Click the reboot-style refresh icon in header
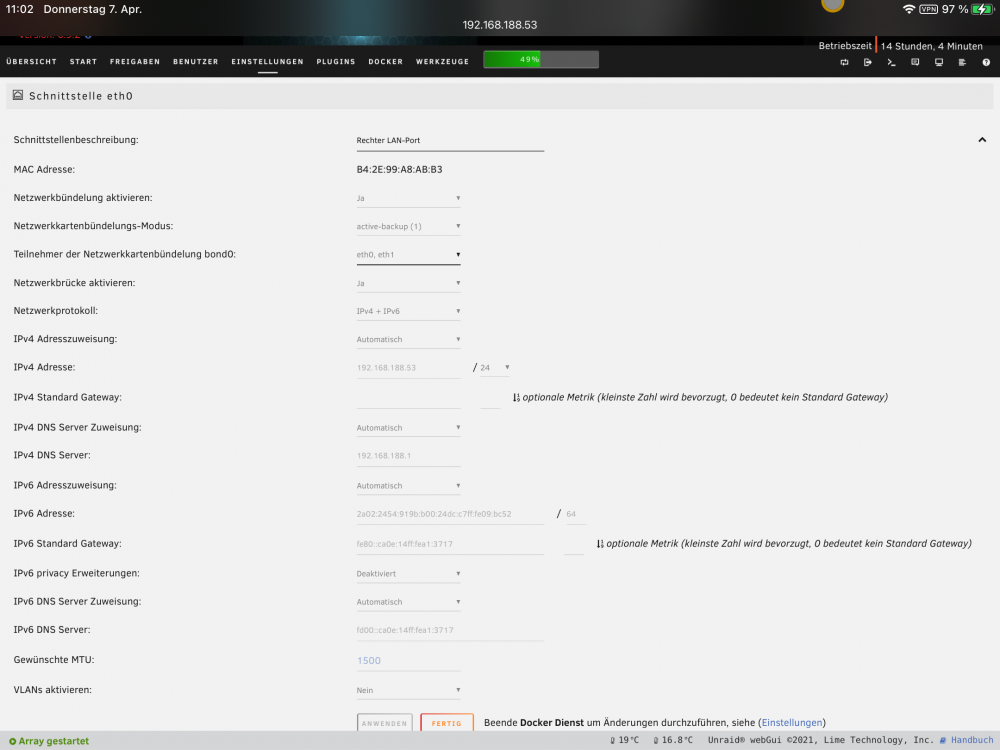 (844, 62)
